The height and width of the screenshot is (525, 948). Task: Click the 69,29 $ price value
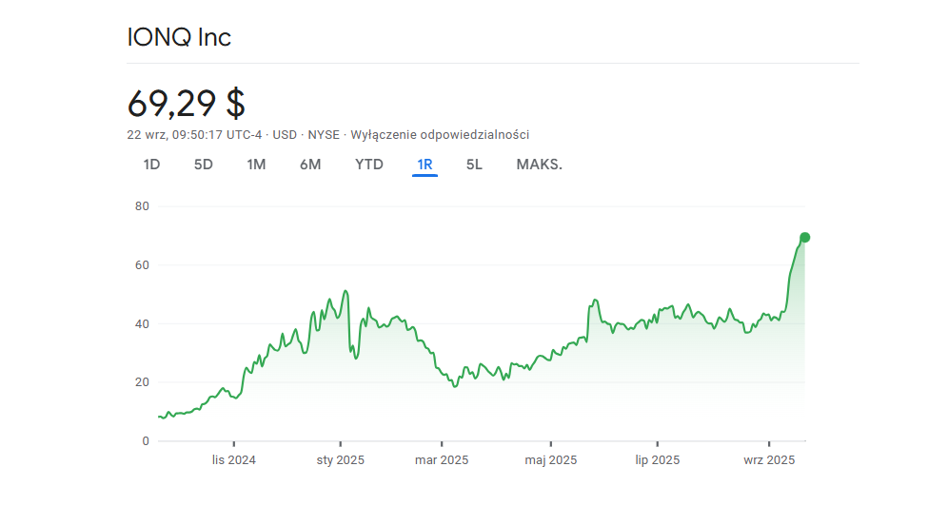[186, 103]
